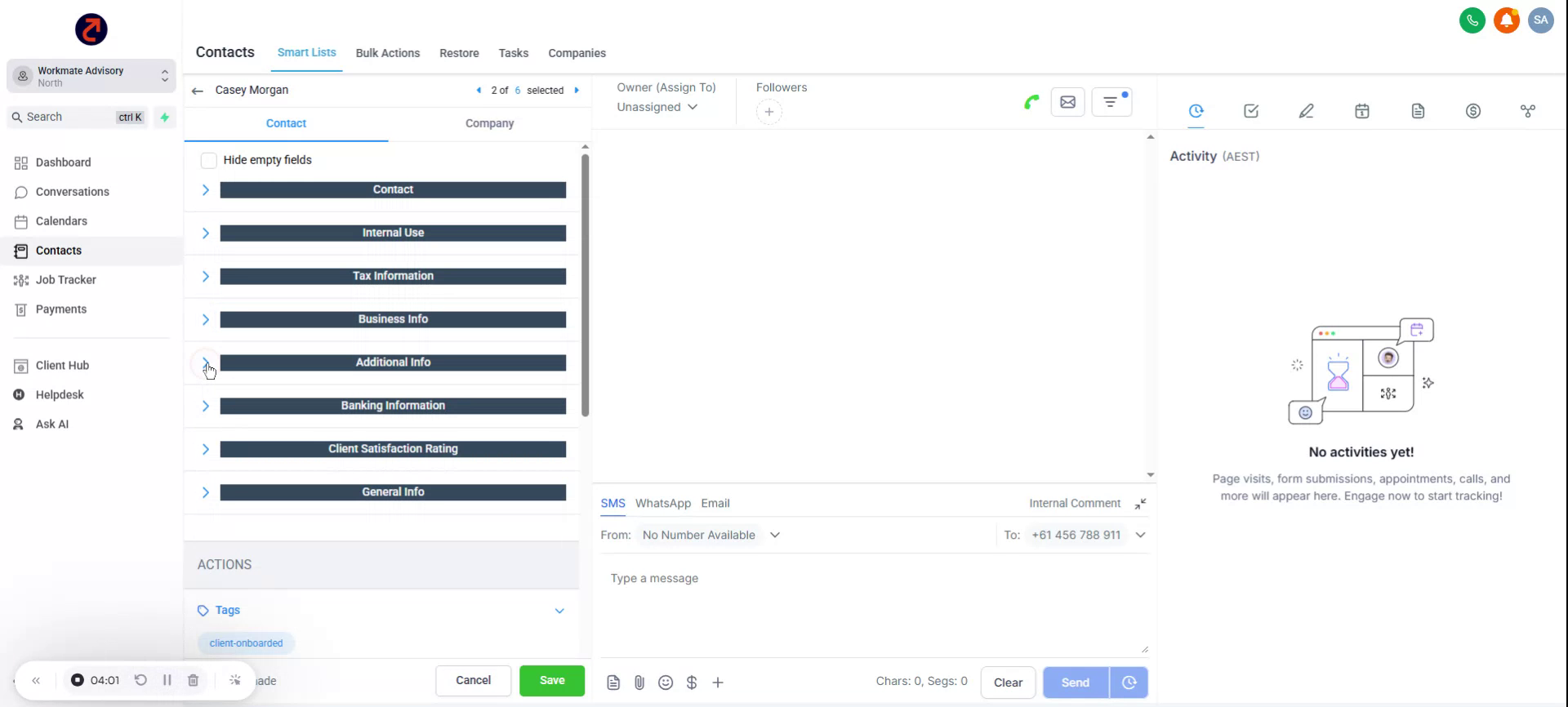Go to previous selected contact
Viewport: 1568px width, 707px height.
pyautogui.click(x=479, y=91)
